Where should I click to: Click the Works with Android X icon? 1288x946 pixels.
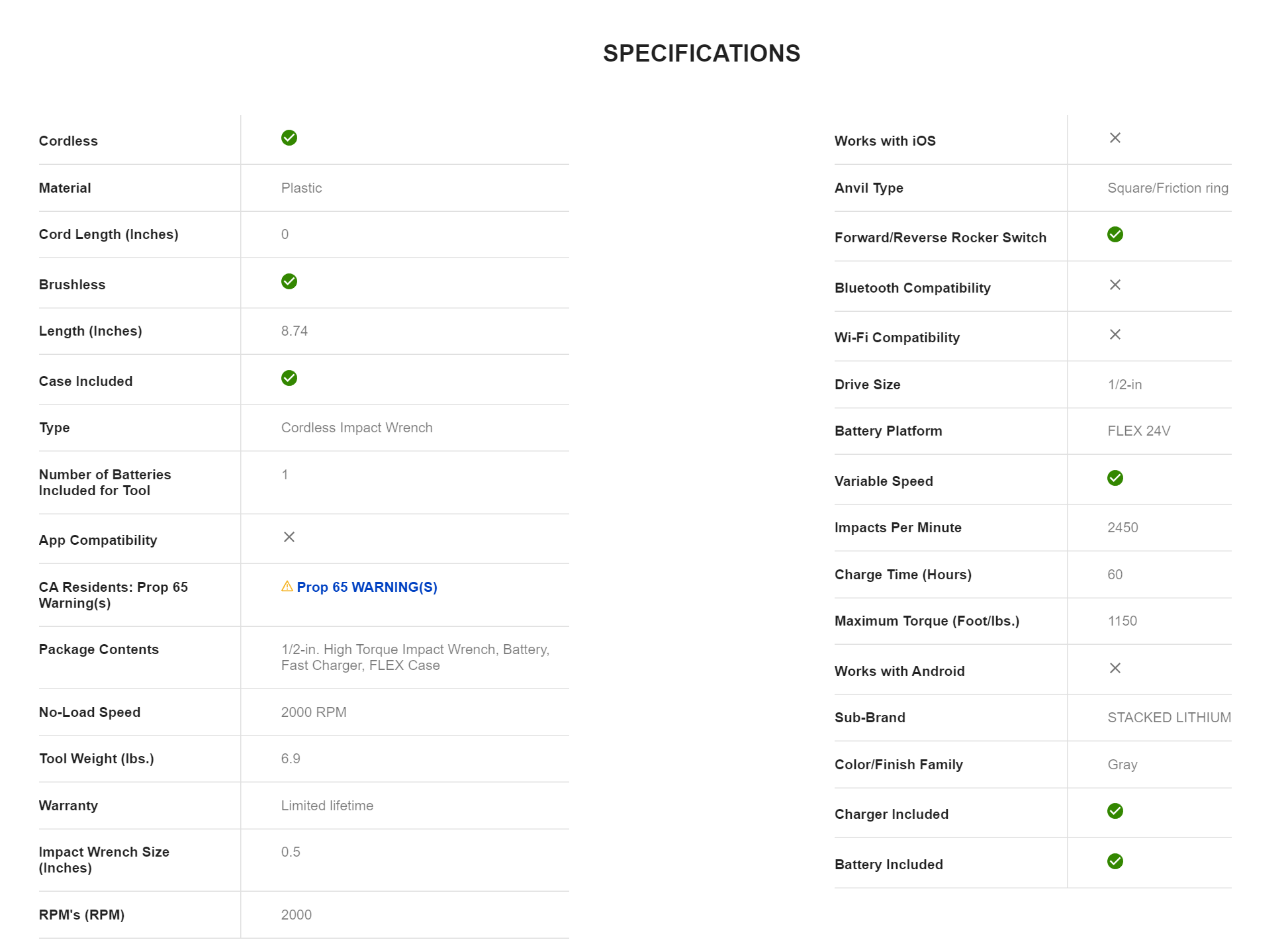pyautogui.click(x=1115, y=668)
